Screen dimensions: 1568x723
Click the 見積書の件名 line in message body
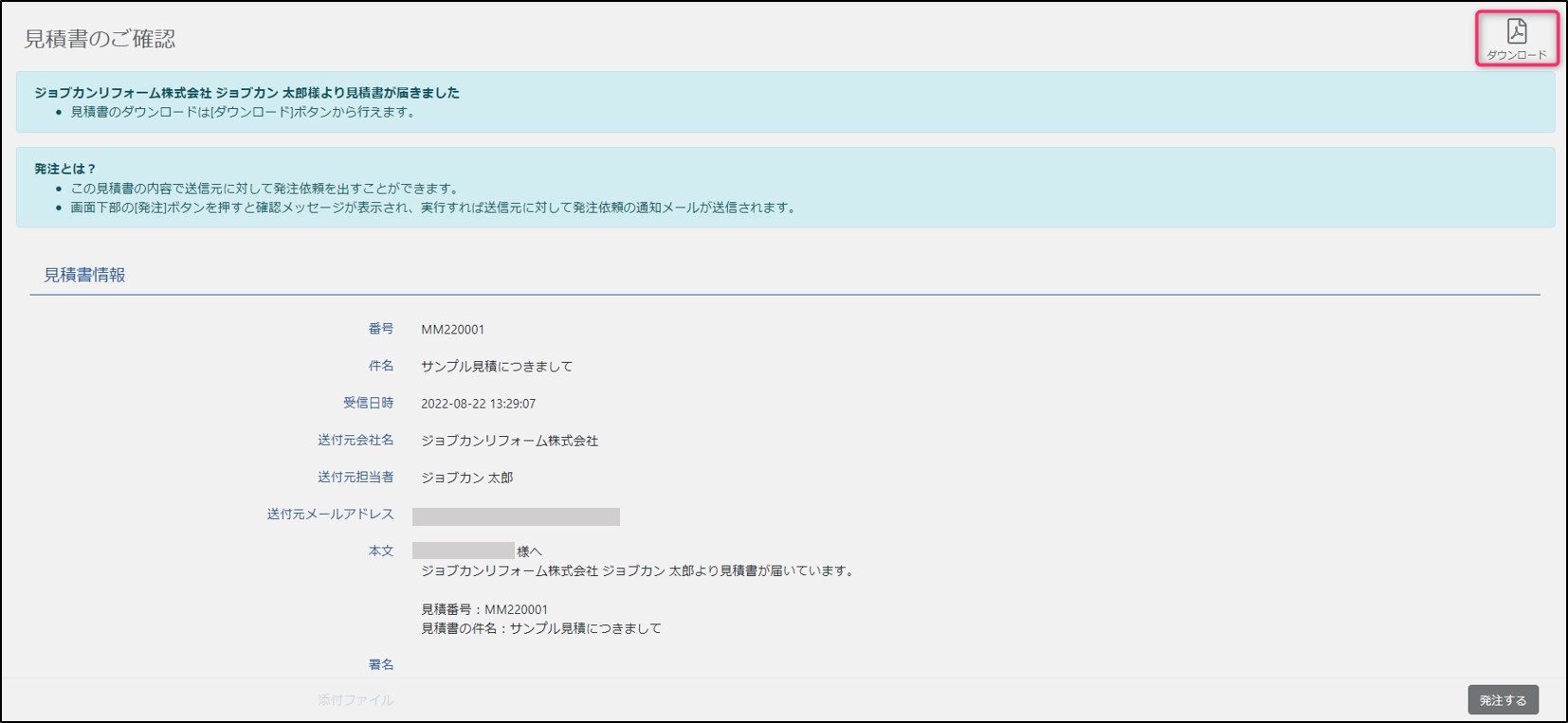[540, 628]
